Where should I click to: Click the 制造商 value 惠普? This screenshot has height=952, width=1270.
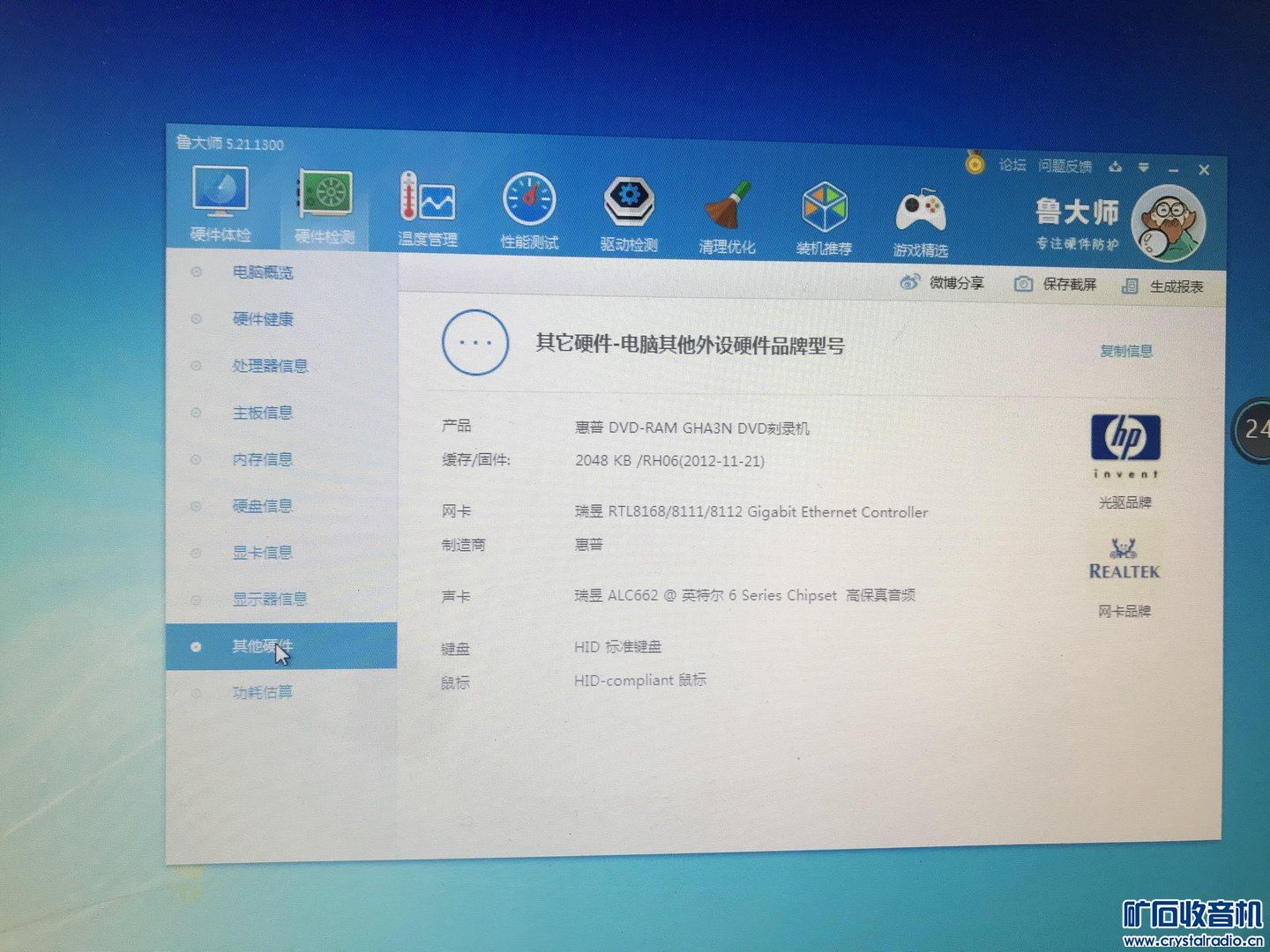pyautogui.click(x=589, y=545)
